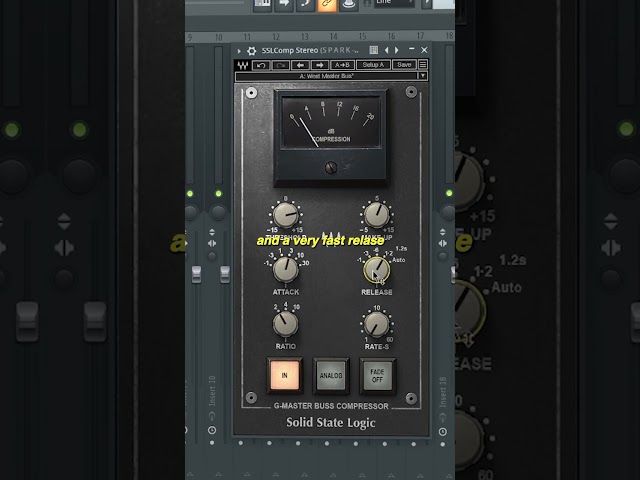The image size is (640, 480).
Task: Load next Waves preset right arrow
Action: coord(320,65)
